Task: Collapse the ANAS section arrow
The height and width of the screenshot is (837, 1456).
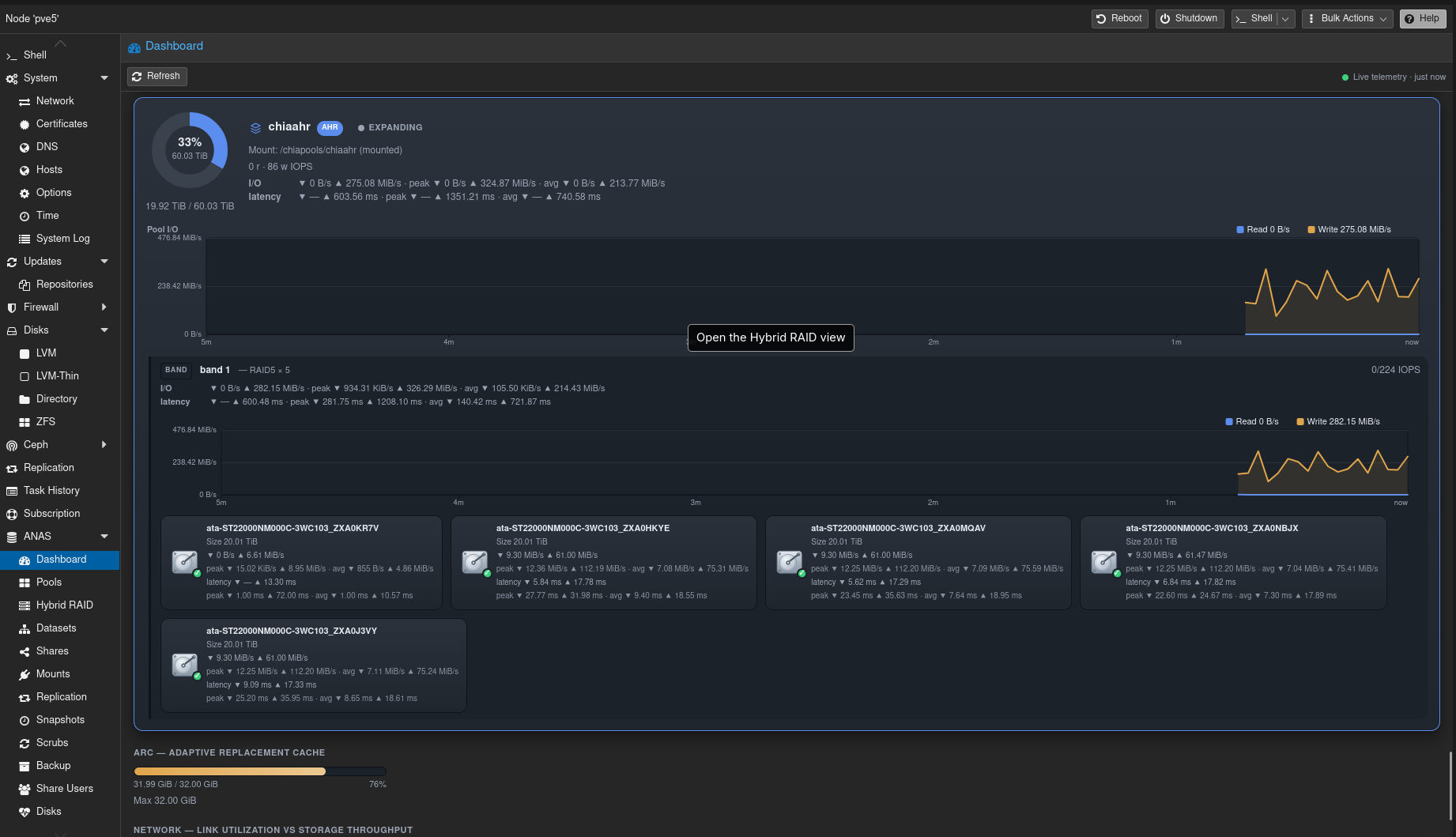Action: tap(104, 536)
